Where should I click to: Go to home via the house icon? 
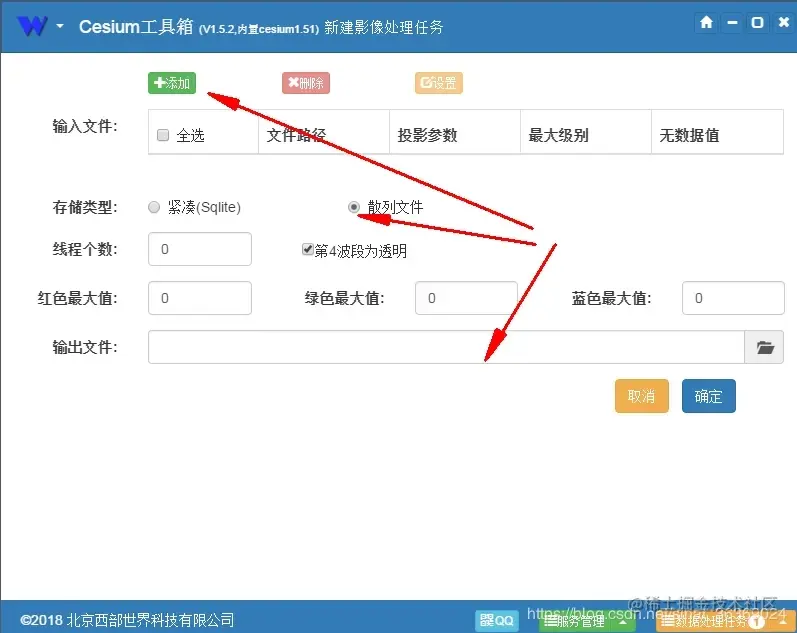(706, 22)
